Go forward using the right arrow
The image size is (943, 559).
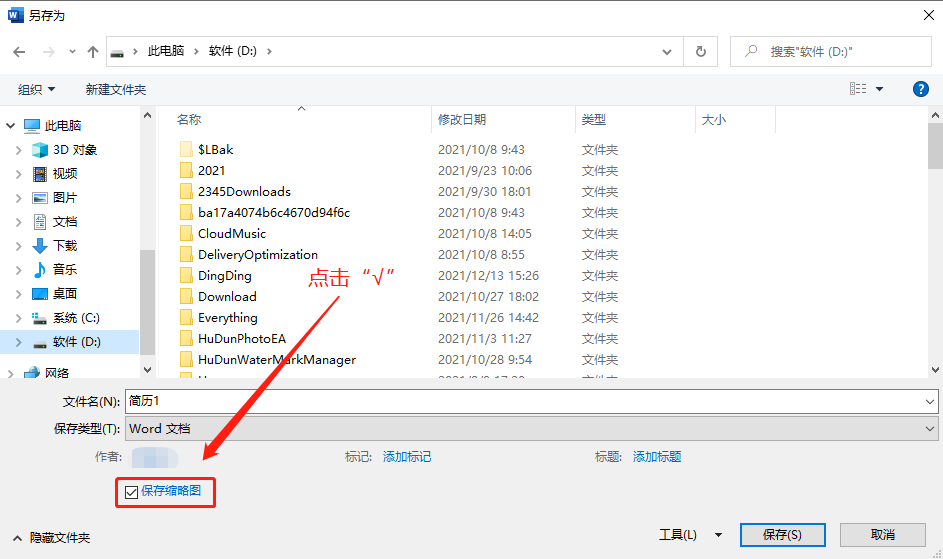coord(49,52)
